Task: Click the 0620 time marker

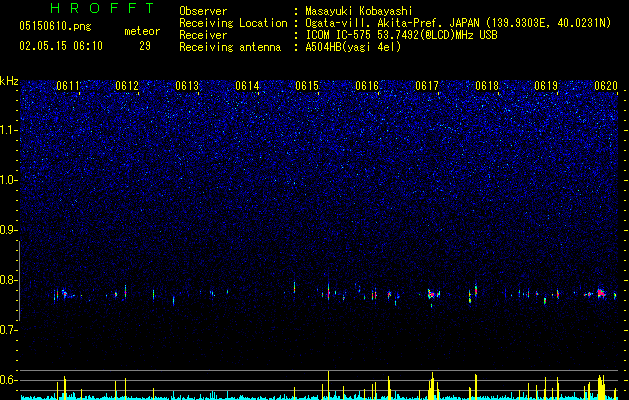Action: coord(606,86)
